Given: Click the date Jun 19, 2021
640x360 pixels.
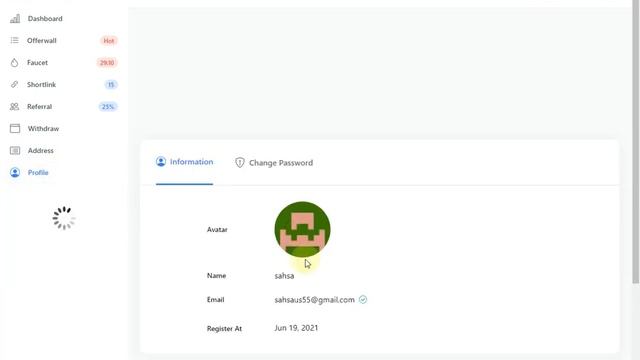Looking at the screenshot, I should (x=296, y=328).
